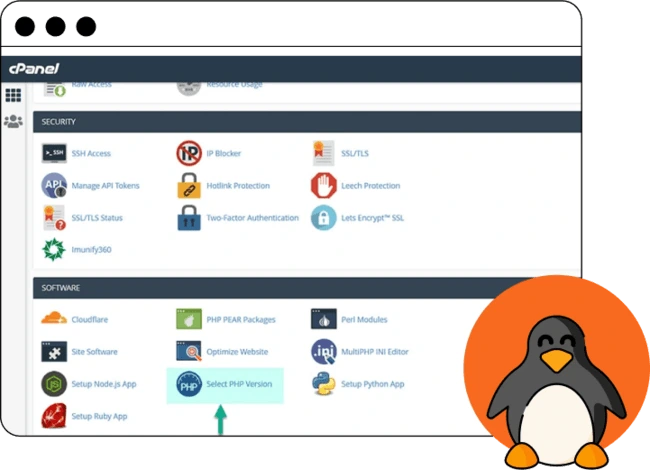Open the SSH Access link

pyautogui.click(x=91, y=153)
